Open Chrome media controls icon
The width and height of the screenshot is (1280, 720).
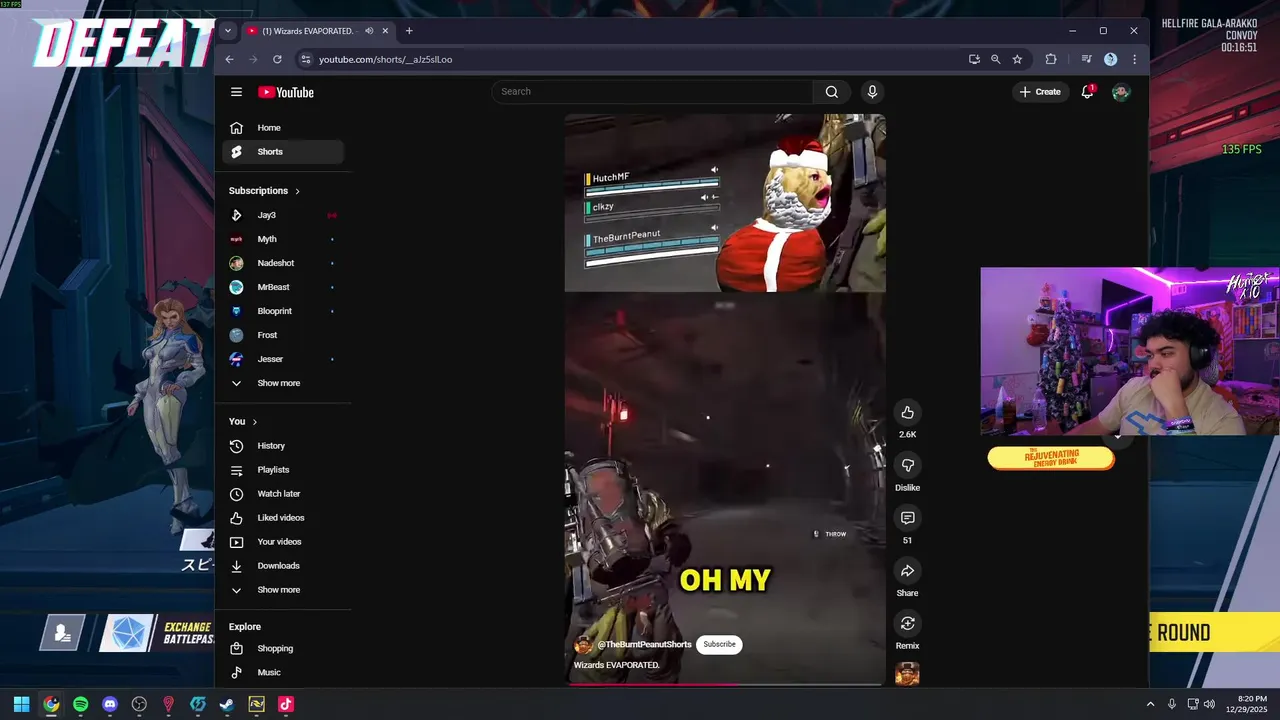tap(1086, 59)
